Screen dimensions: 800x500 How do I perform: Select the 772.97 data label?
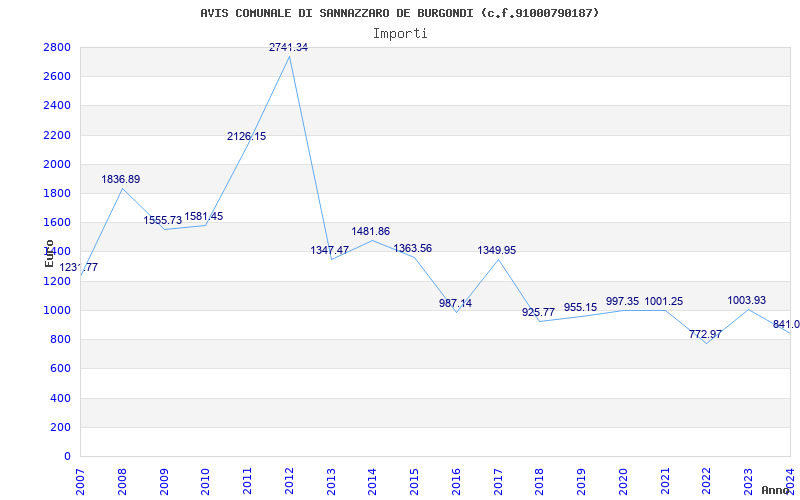click(x=705, y=335)
